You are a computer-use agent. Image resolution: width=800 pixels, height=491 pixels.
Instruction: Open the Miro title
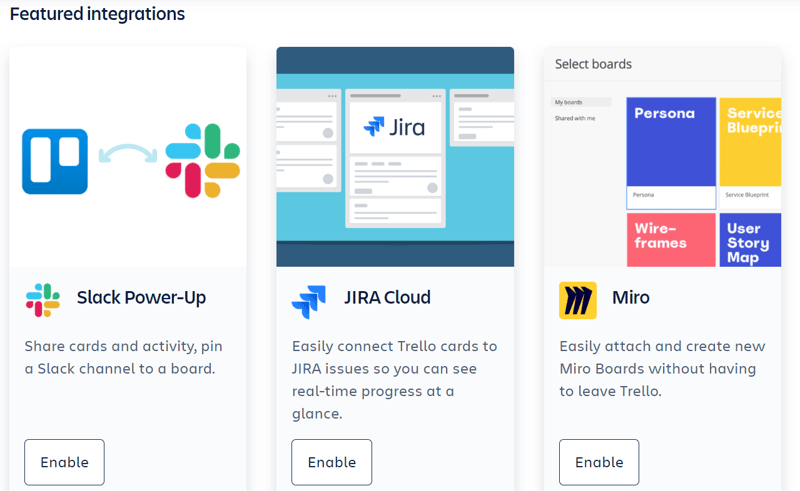[x=631, y=298]
